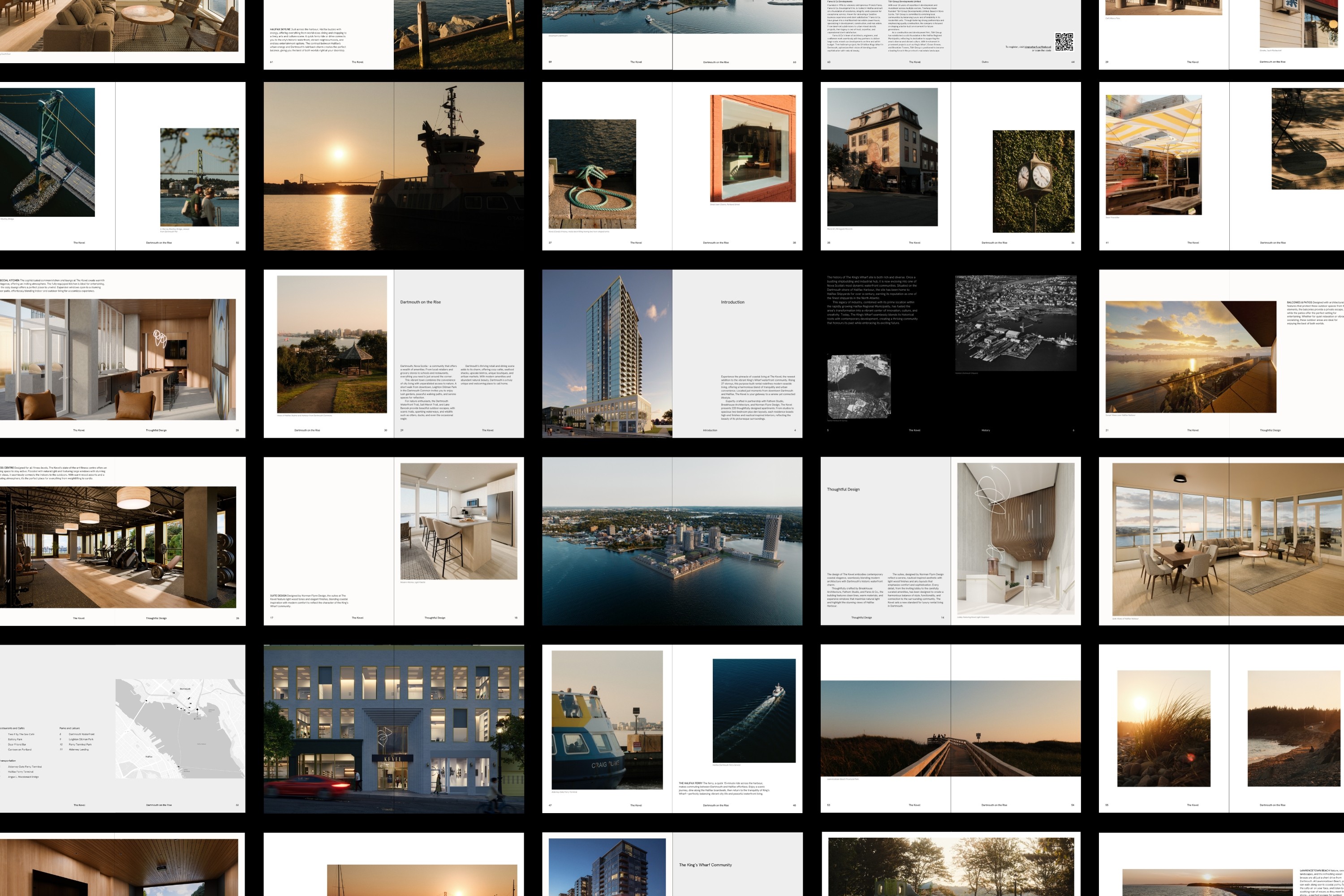Open the Kevel building entrance night rendering
Screen dimensions: 1344x896
tap(393, 728)
